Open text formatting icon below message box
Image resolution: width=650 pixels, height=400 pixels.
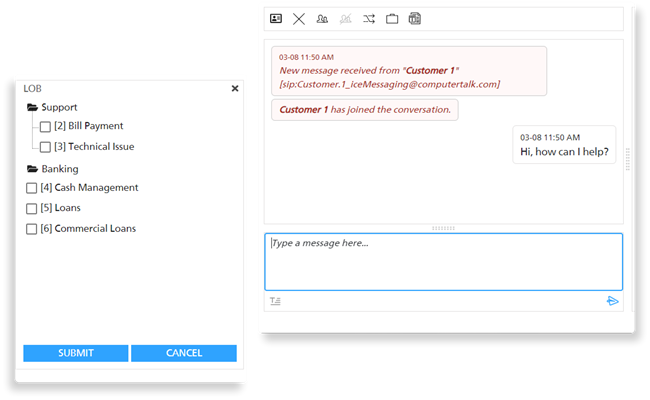click(275, 301)
